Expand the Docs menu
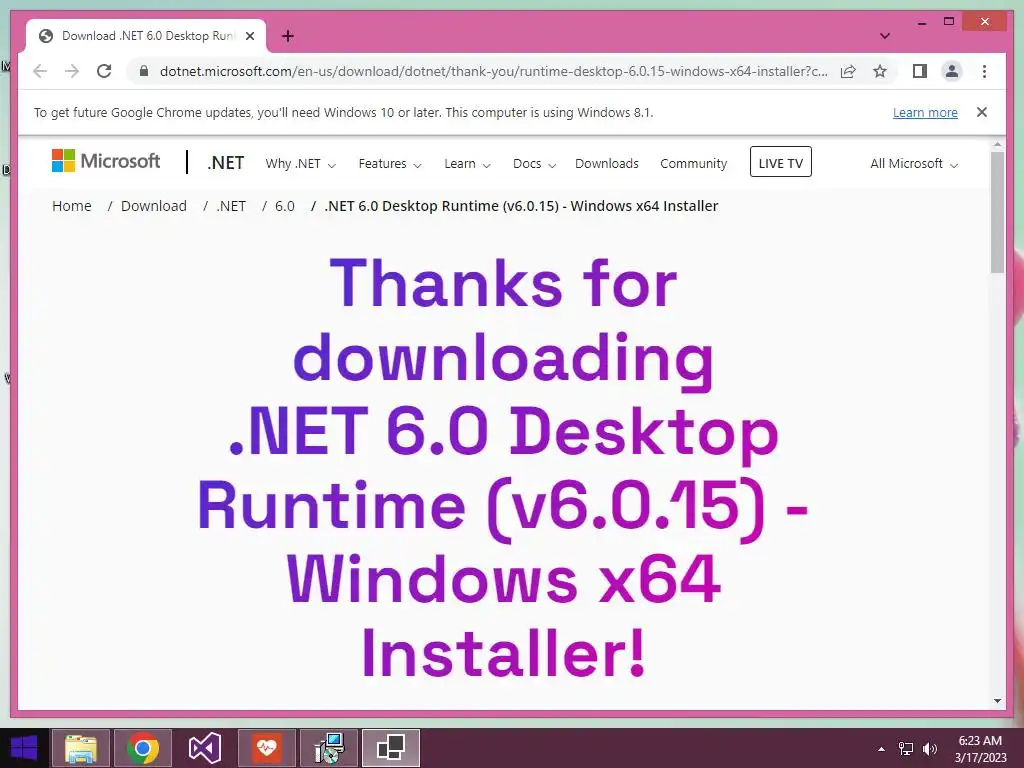Image resolution: width=1024 pixels, height=768 pixels. pyautogui.click(x=534, y=163)
